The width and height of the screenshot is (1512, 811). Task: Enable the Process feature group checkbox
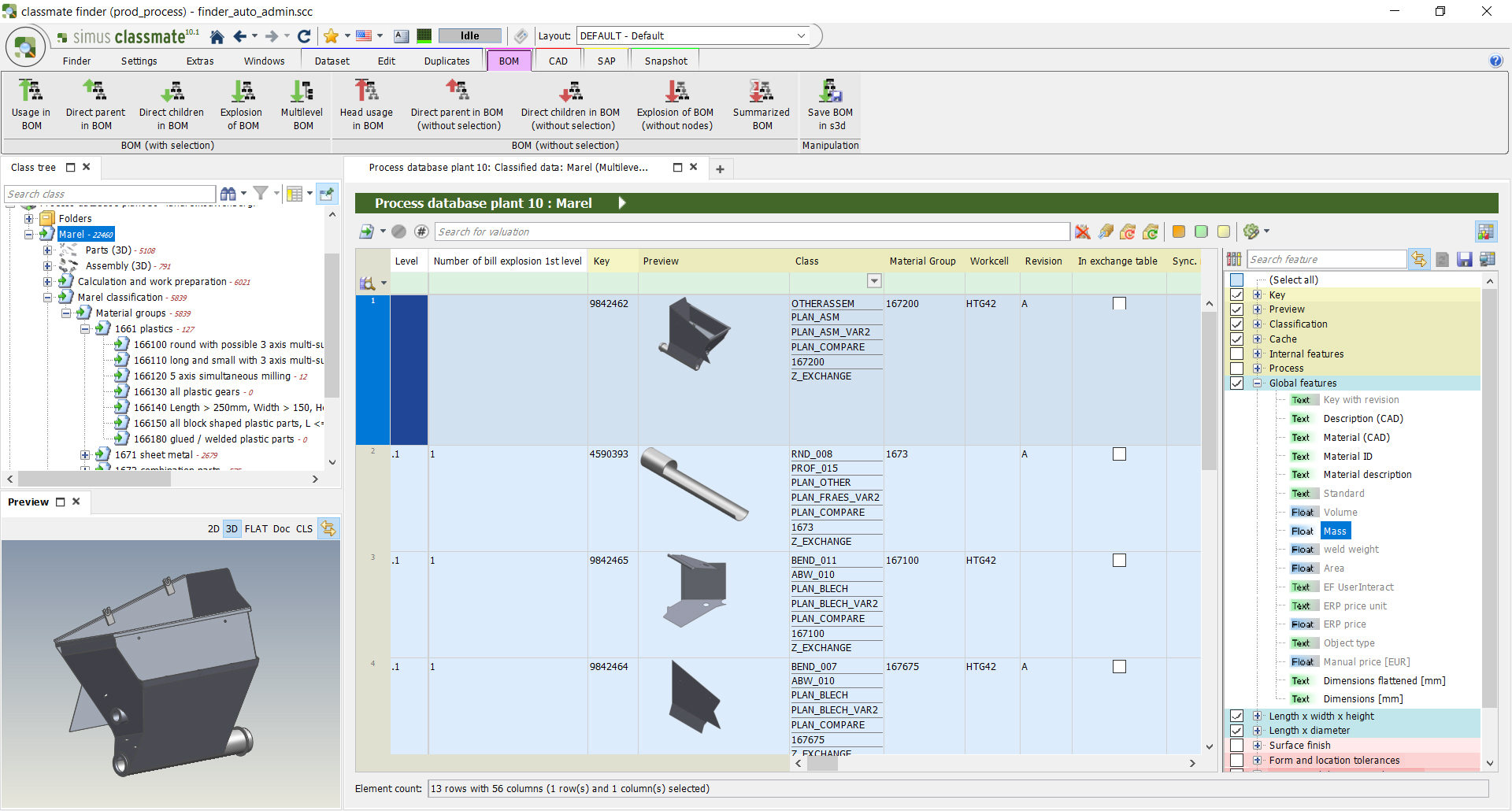(x=1237, y=368)
